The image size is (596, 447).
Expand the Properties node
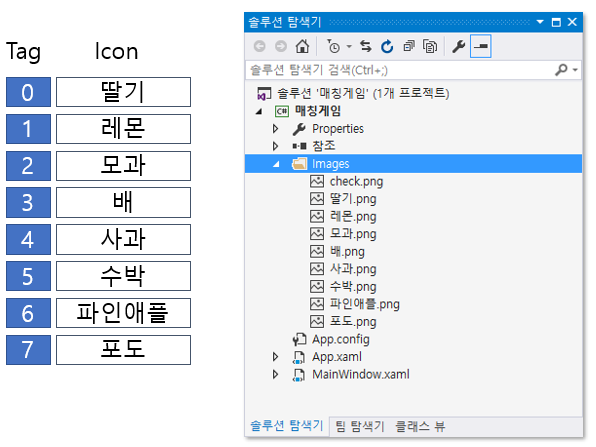tap(276, 129)
